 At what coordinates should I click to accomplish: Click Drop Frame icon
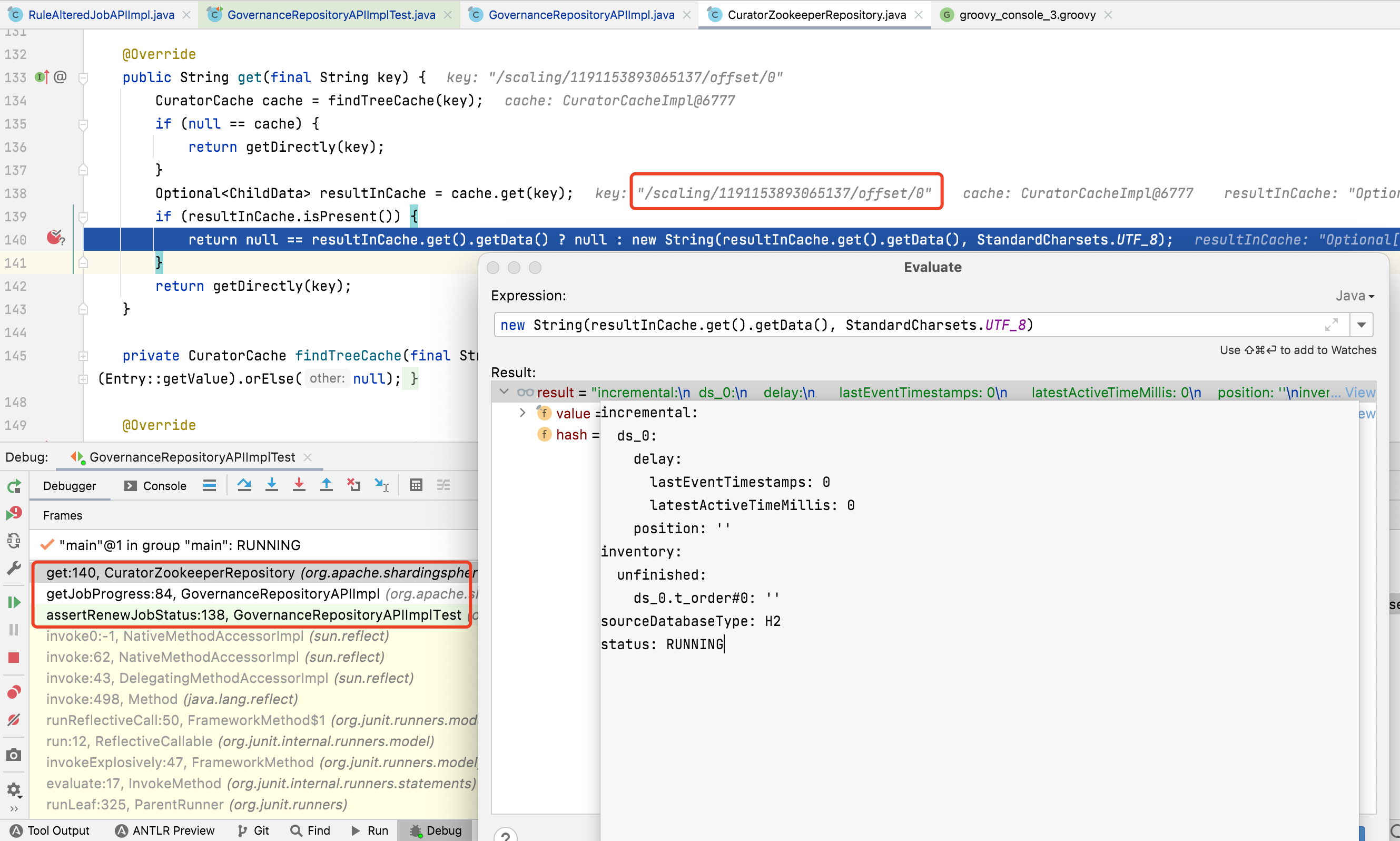tap(354, 485)
